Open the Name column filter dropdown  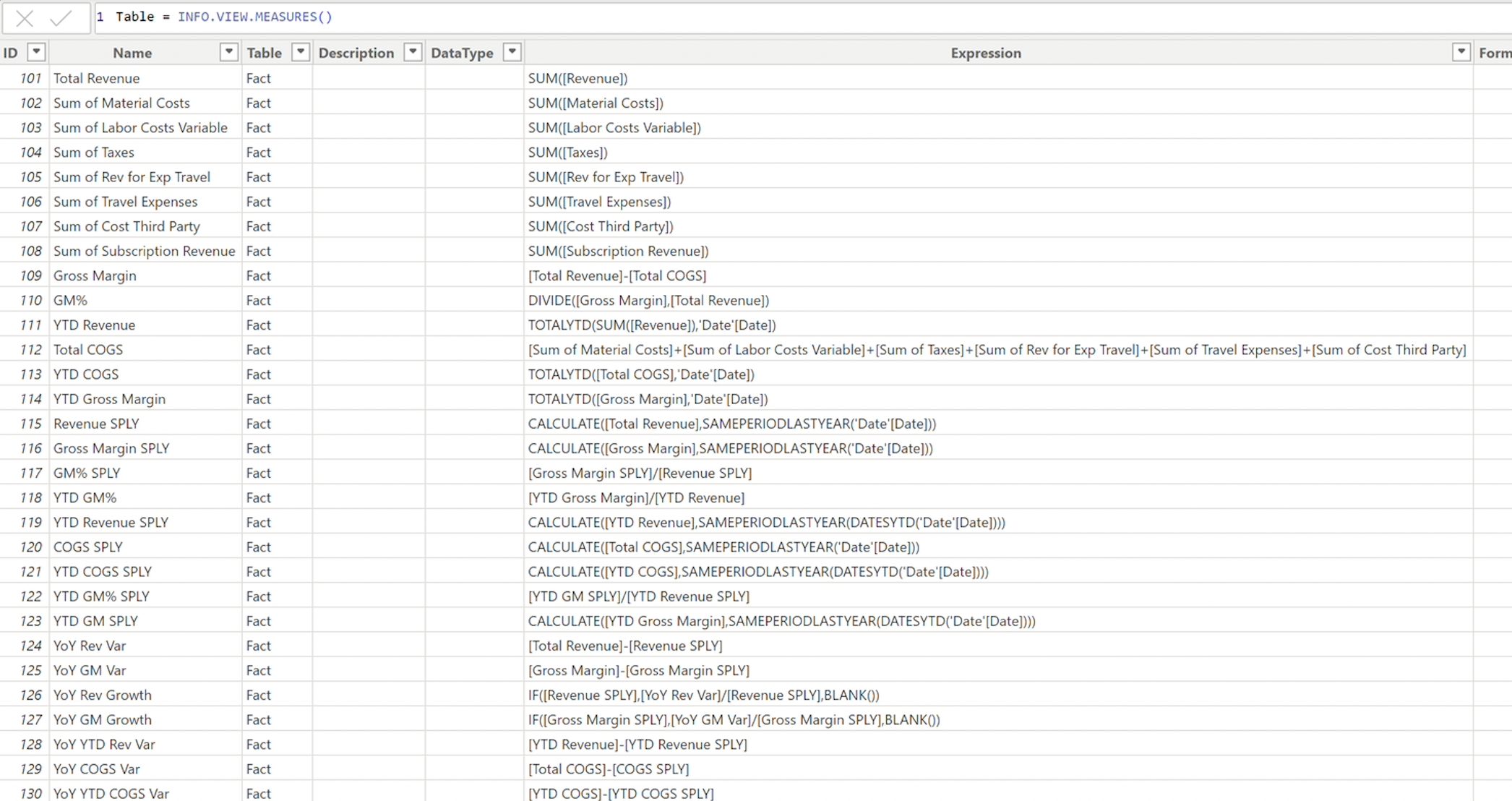point(228,52)
